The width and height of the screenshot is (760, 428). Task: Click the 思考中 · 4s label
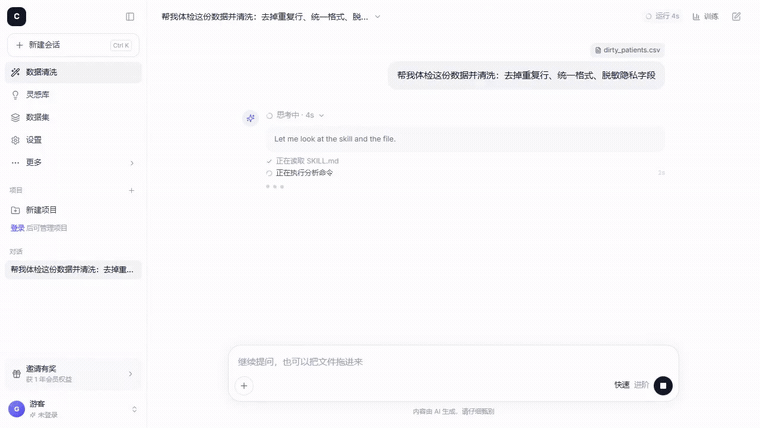295,115
